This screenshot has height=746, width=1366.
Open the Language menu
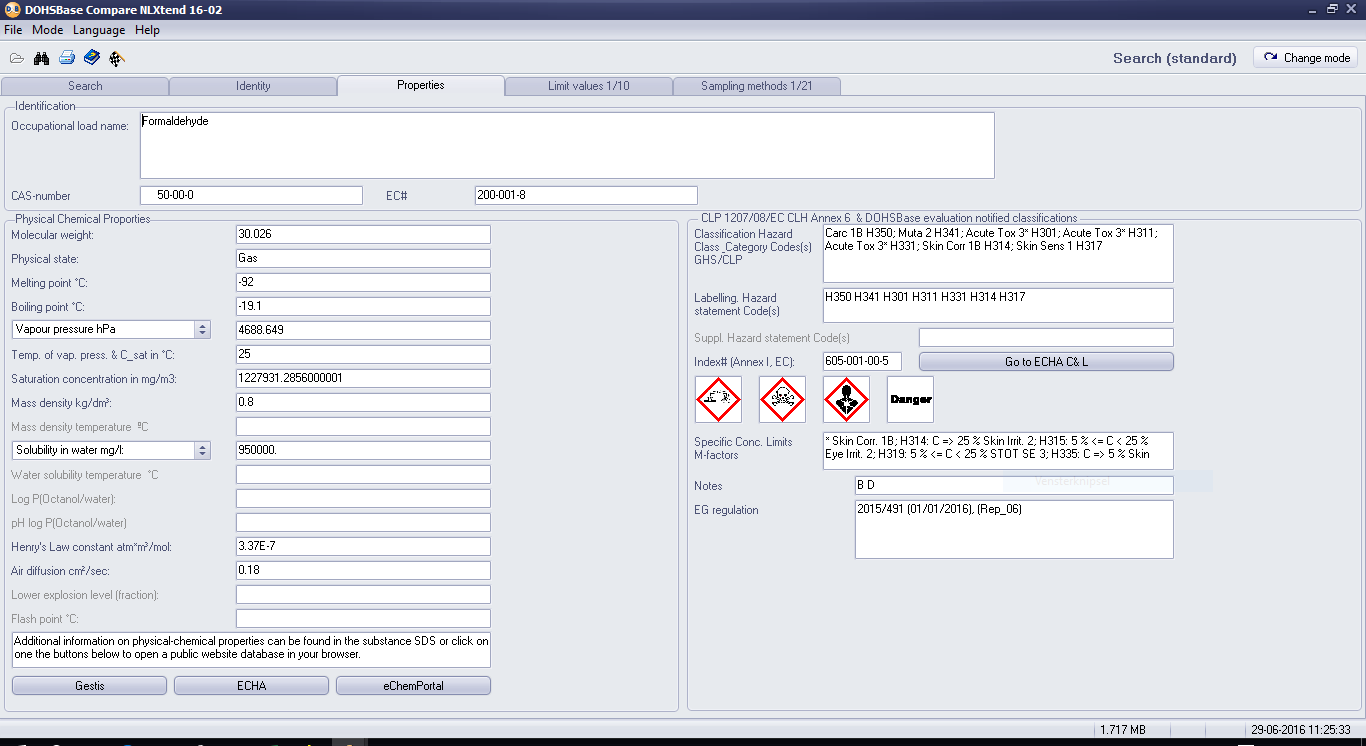point(99,30)
